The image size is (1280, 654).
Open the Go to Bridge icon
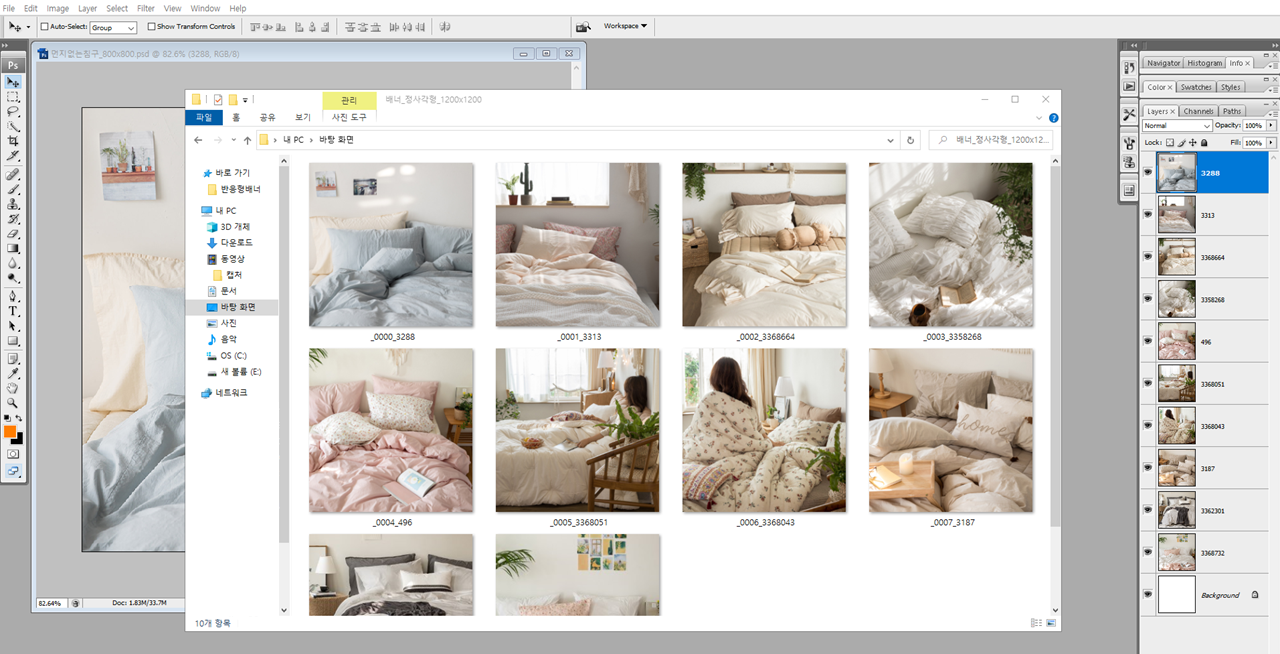[583, 26]
